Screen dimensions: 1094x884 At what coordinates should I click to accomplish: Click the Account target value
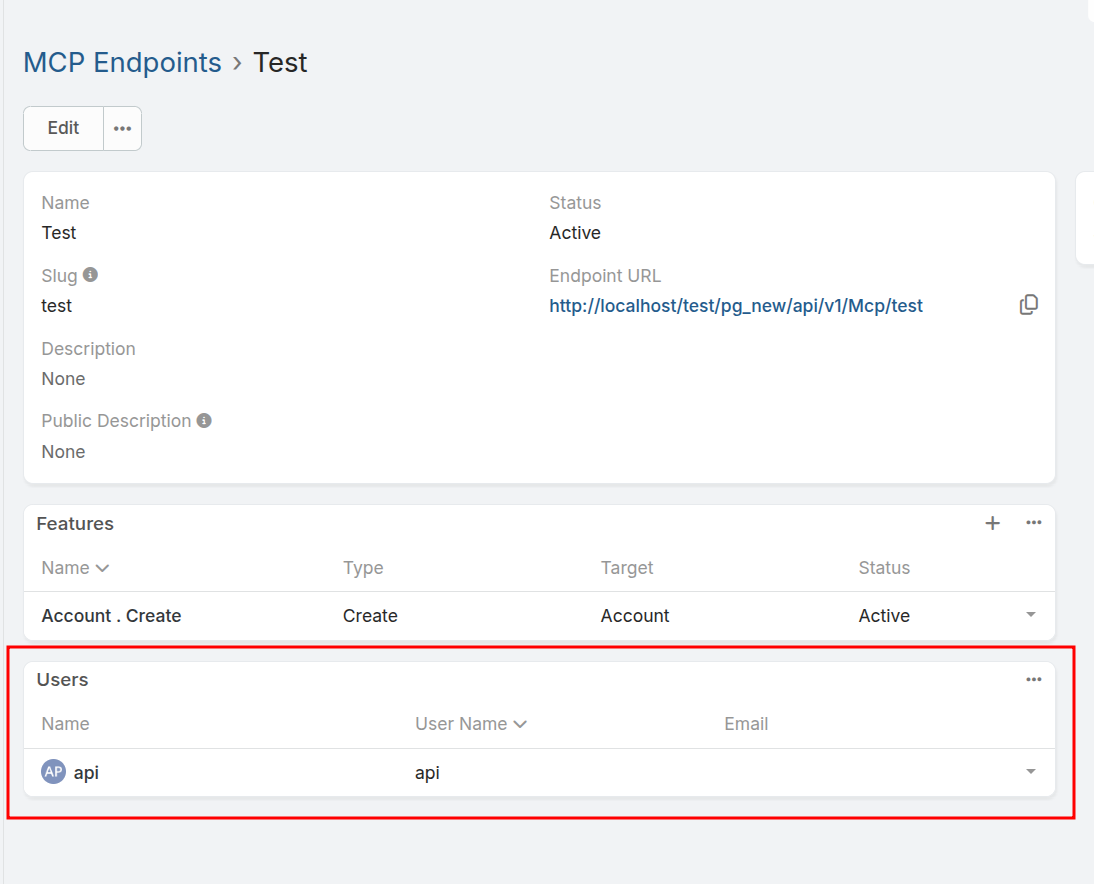tap(635, 616)
